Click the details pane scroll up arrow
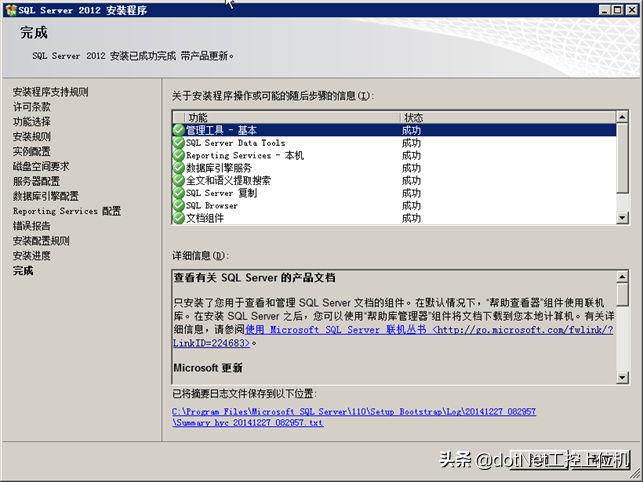 tap(622, 277)
